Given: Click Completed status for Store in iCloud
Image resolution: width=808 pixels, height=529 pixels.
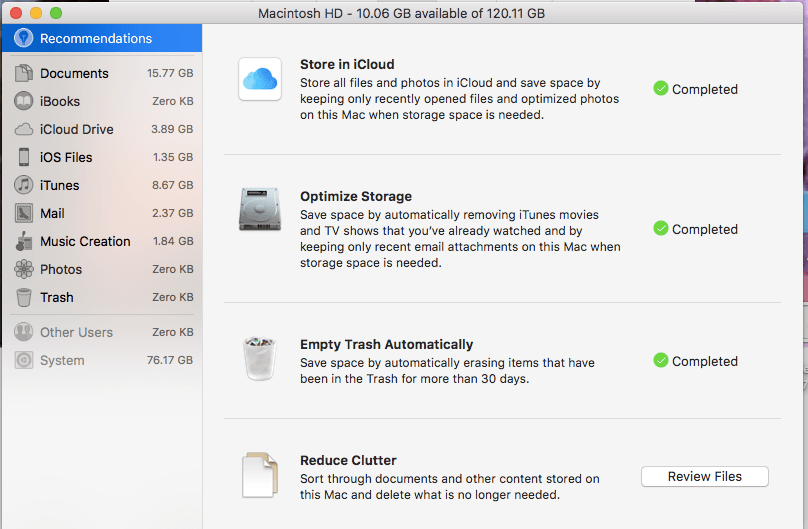Looking at the screenshot, I should pyautogui.click(x=704, y=89).
